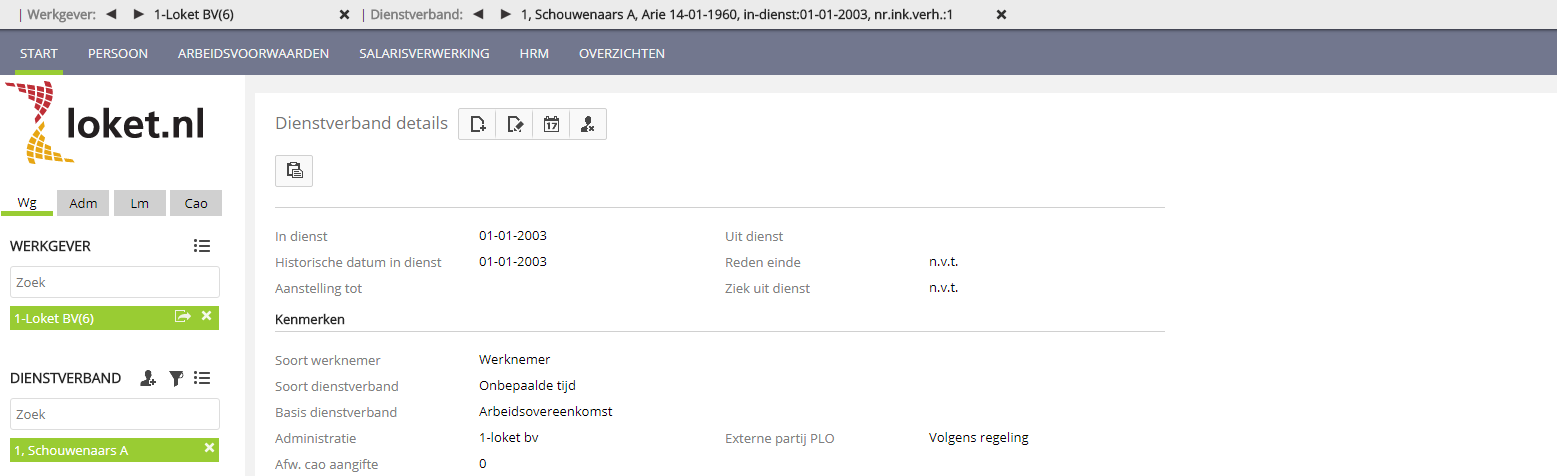Switch to the Adm tab
Image resolution: width=1557 pixels, height=476 pixels.
click(x=83, y=203)
